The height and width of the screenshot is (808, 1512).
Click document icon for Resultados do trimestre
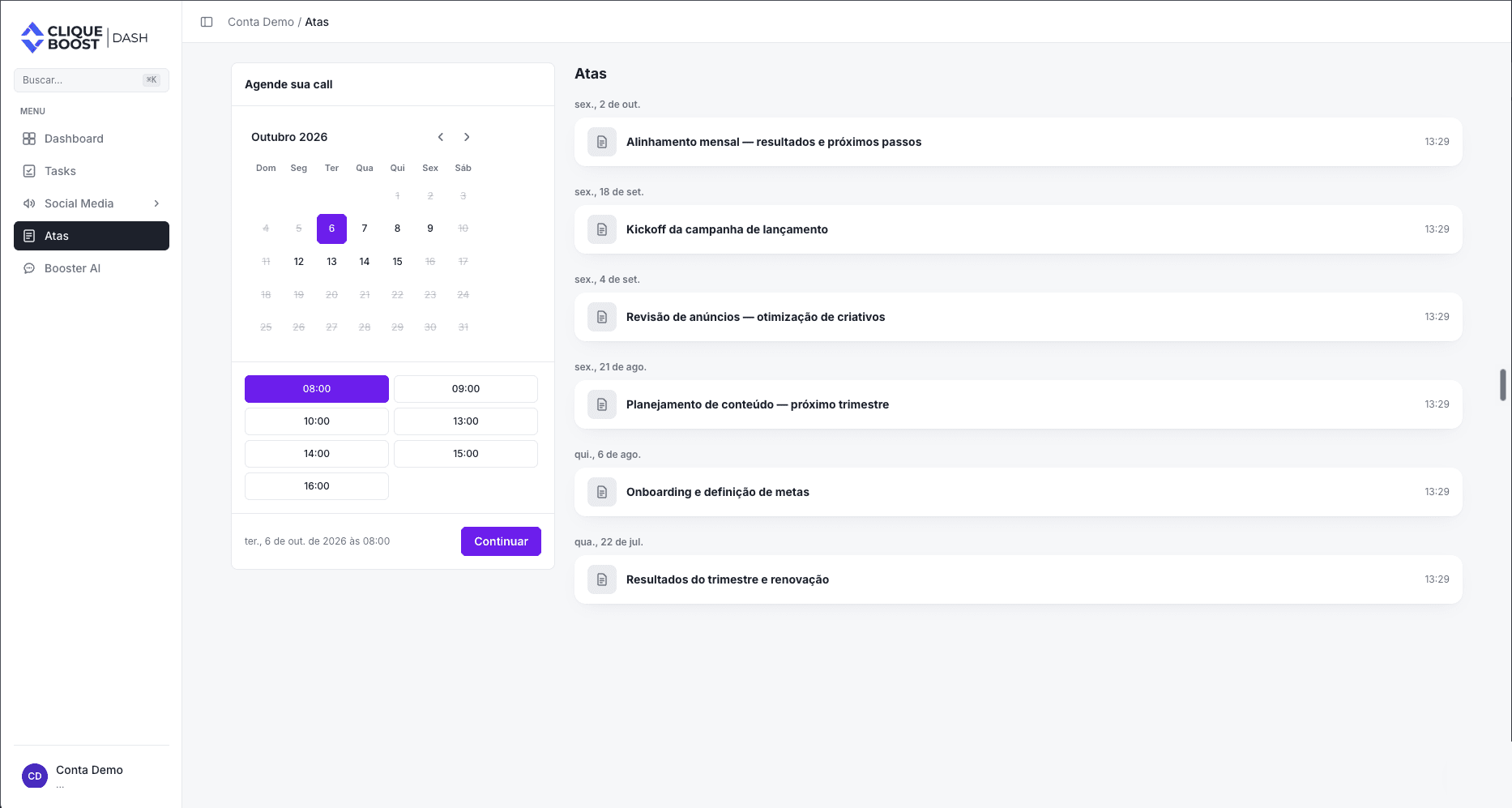click(x=602, y=579)
